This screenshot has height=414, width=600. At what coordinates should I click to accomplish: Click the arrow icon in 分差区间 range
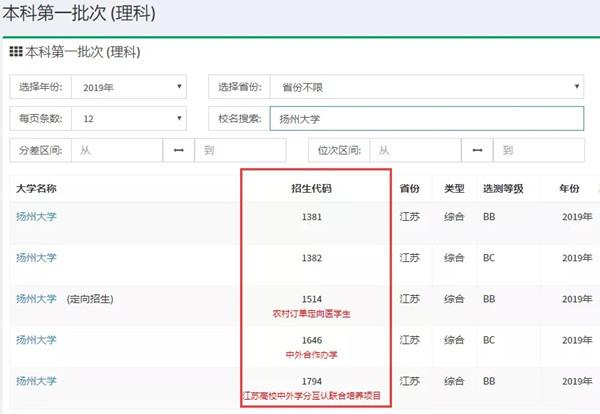tap(179, 150)
